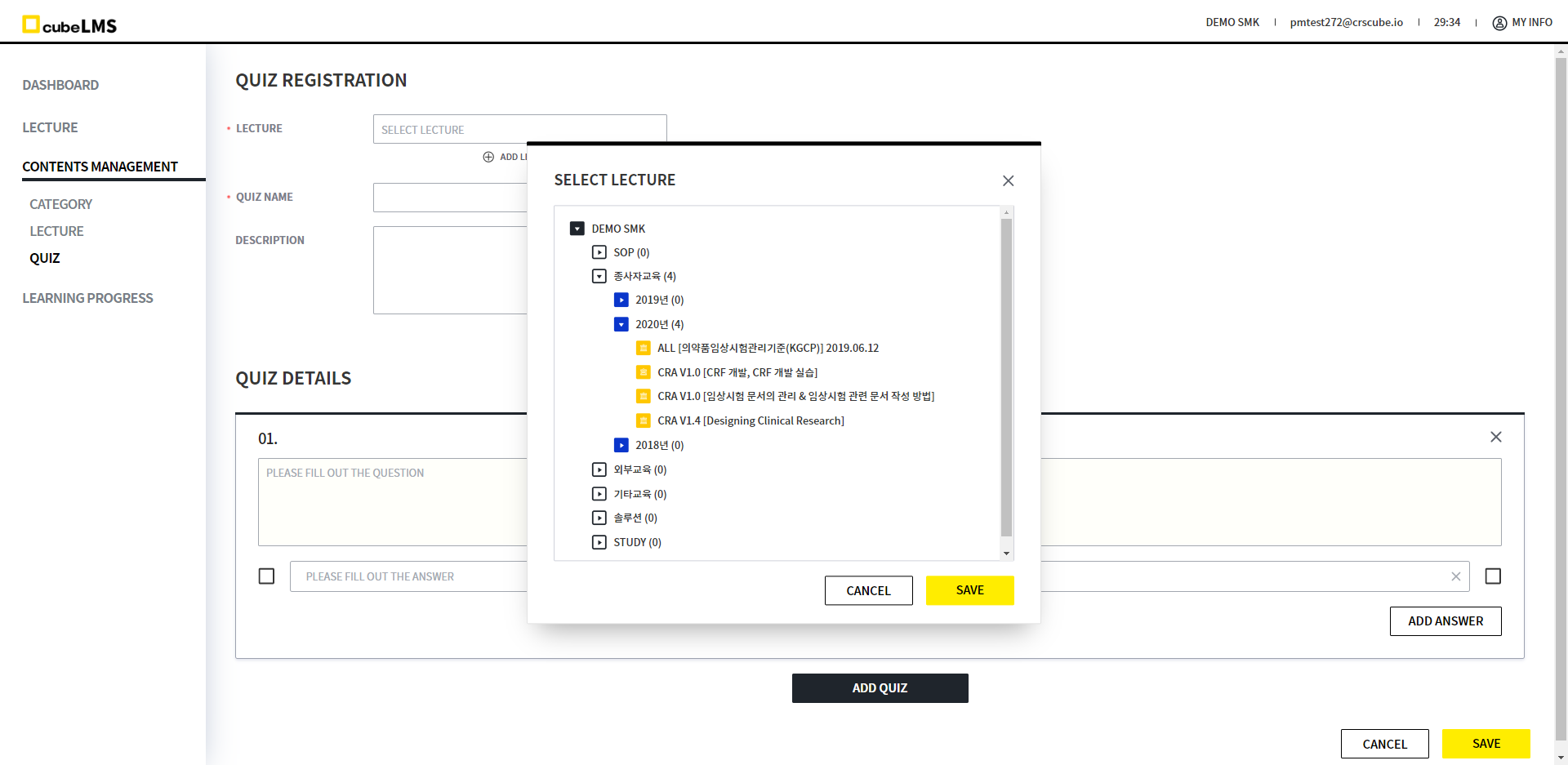Open LEARNING PROGRESS in the sidebar
The width and height of the screenshot is (1568, 765).
point(87,298)
